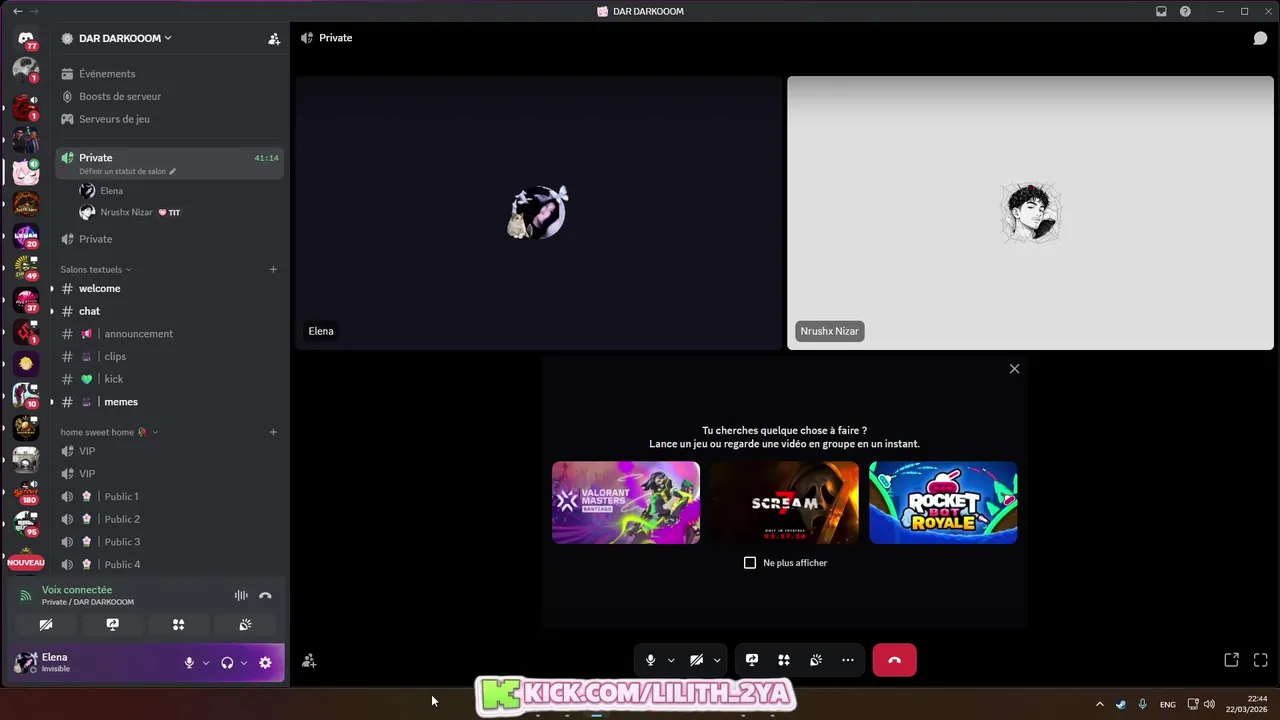
Task: Open the invite members icon beside server name
Action: 274,39
